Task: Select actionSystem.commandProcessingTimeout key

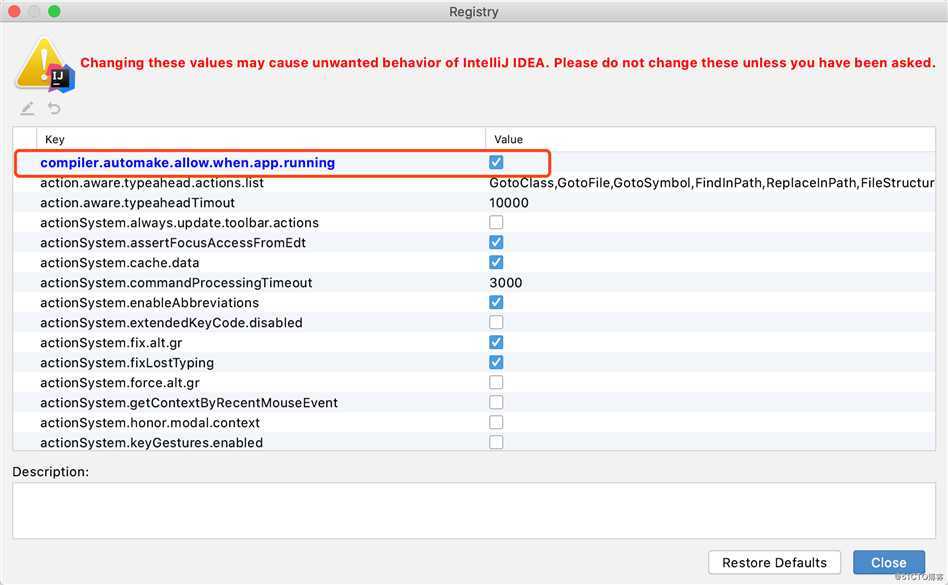Action: pyautogui.click(x=176, y=282)
